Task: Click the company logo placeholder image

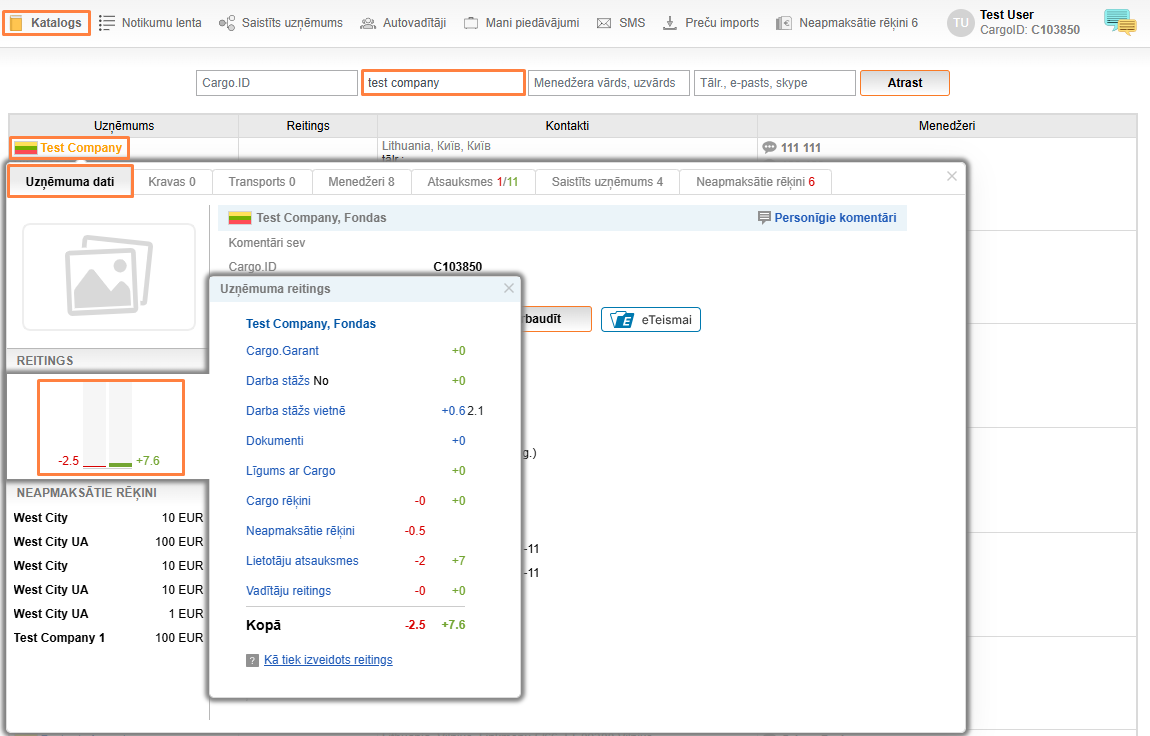Action: [109, 277]
